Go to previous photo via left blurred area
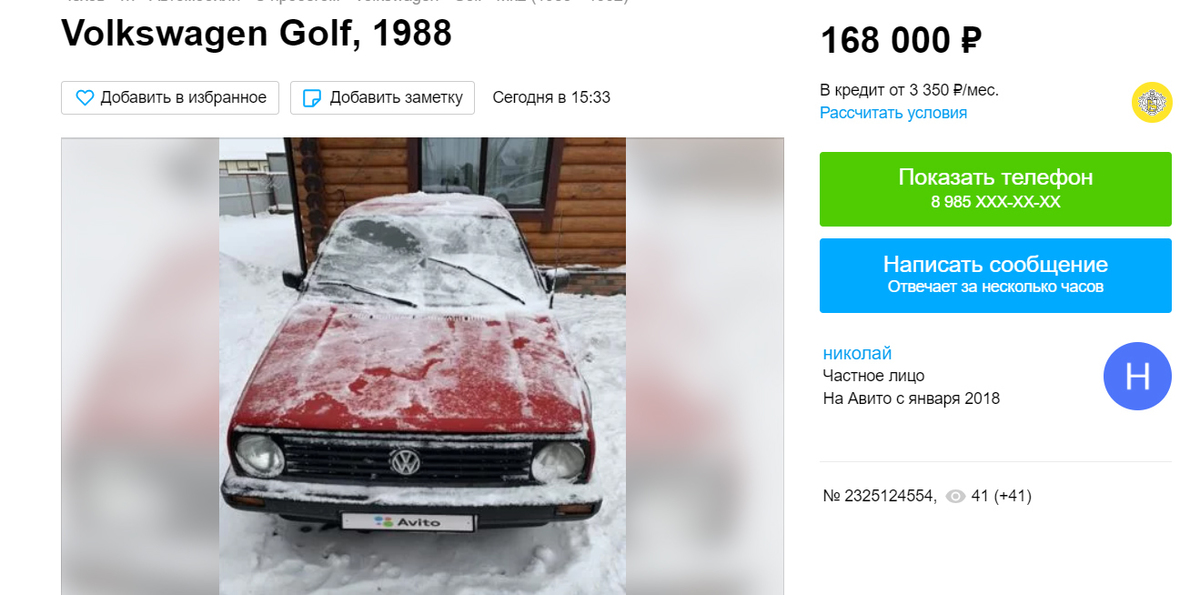The width and height of the screenshot is (1200, 595). [140, 366]
